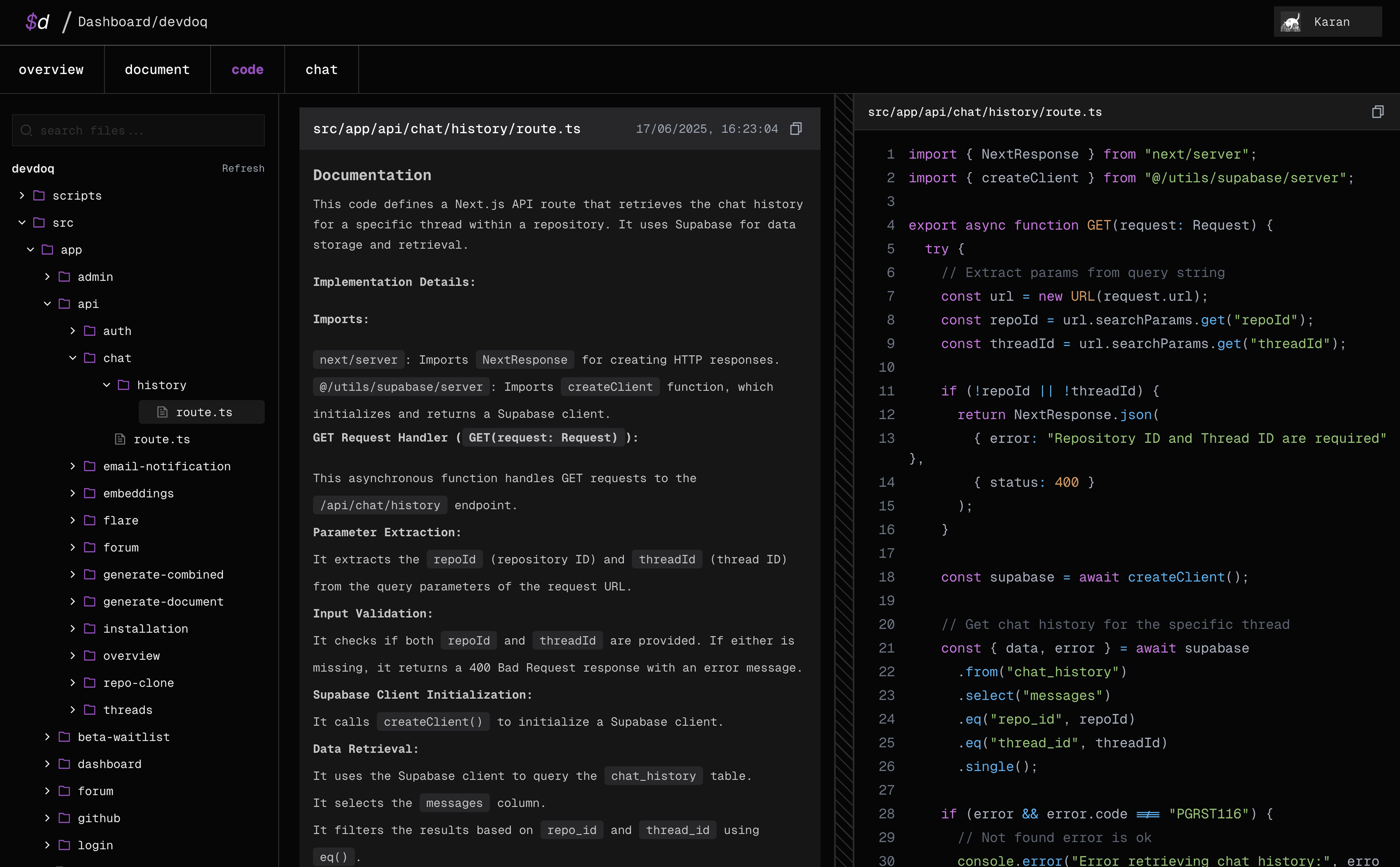The width and height of the screenshot is (1400, 867).
Task: Click the installation folder icon
Action: (x=89, y=628)
